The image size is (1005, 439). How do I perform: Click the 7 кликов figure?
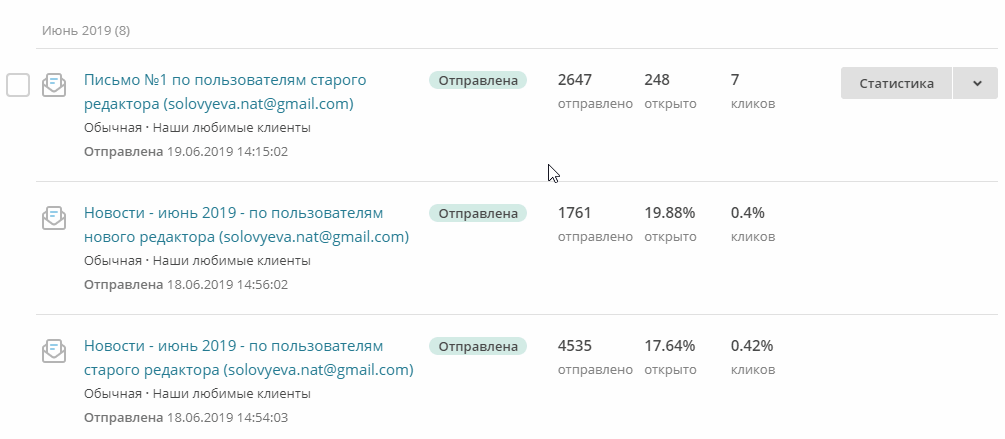(735, 80)
